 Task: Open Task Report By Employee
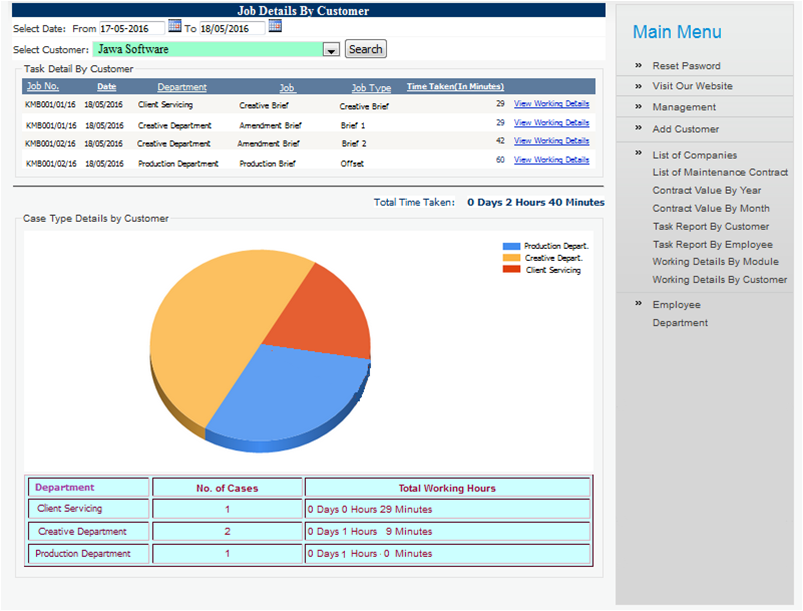712,245
